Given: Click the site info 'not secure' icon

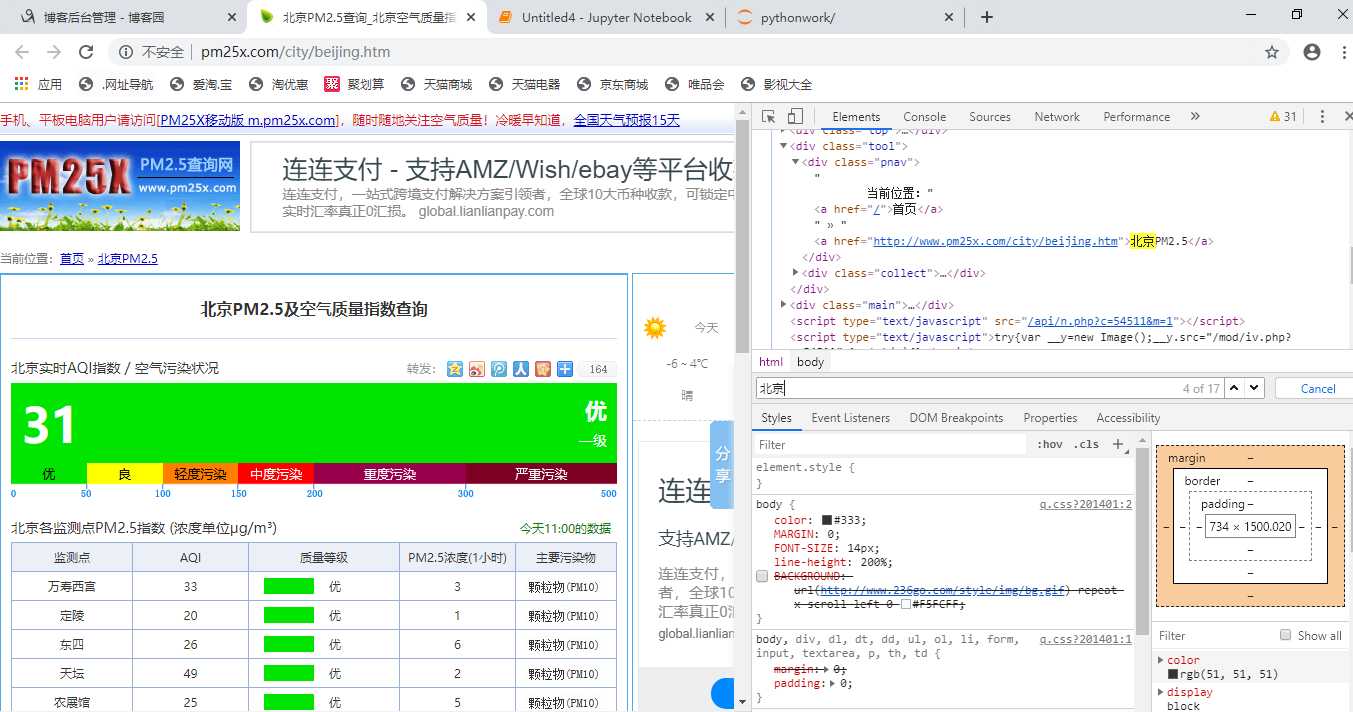Looking at the screenshot, I should pyautogui.click(x=125, y=52).
